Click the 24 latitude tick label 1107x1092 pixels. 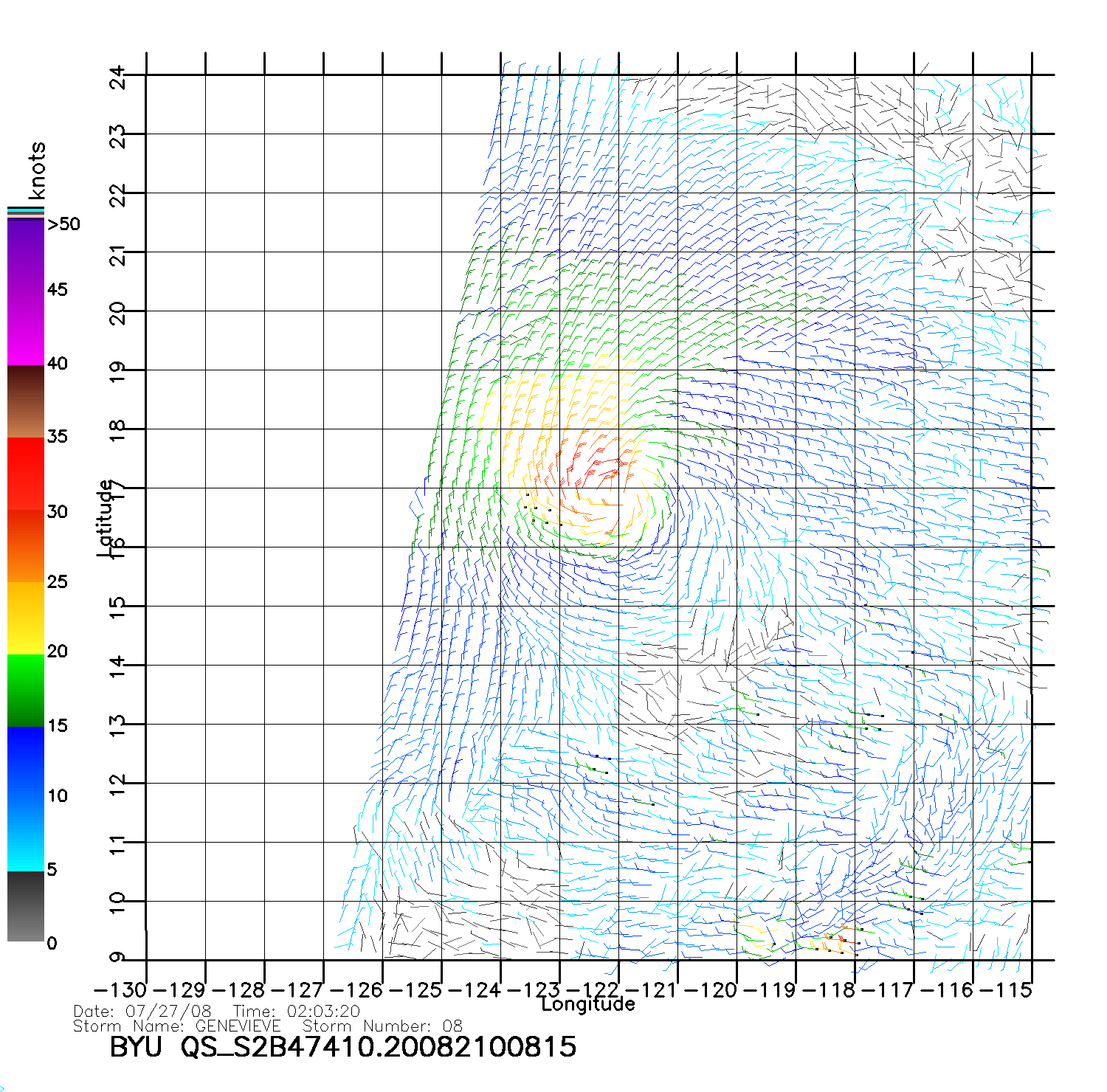118,76
